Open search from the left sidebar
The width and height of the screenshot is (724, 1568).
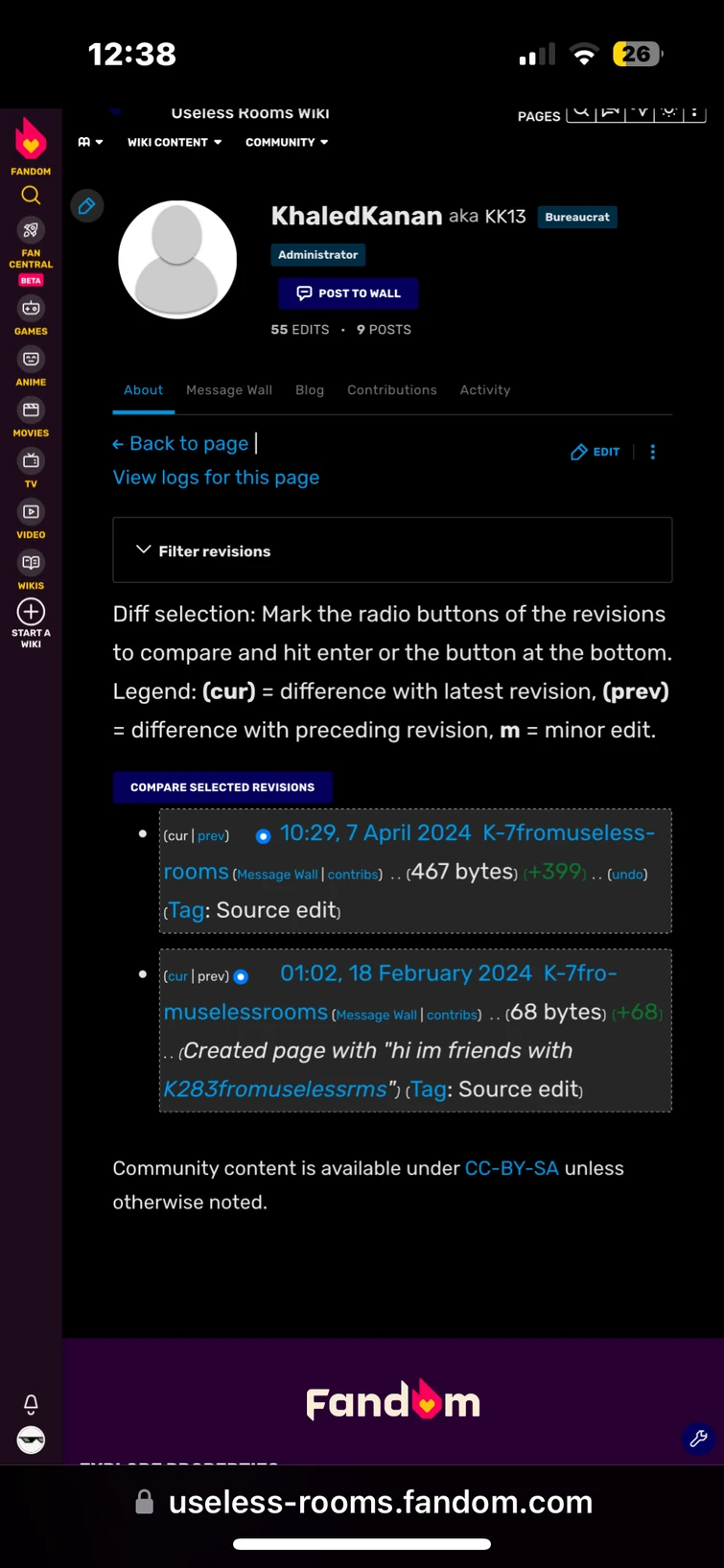coord(30,195)
